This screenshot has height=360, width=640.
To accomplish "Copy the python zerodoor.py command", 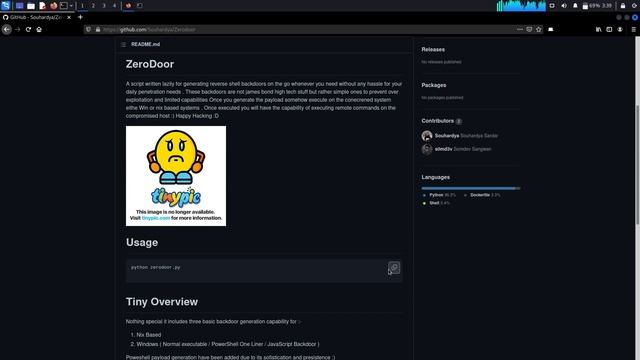I will pyautogui.click(x=394, y=268).
